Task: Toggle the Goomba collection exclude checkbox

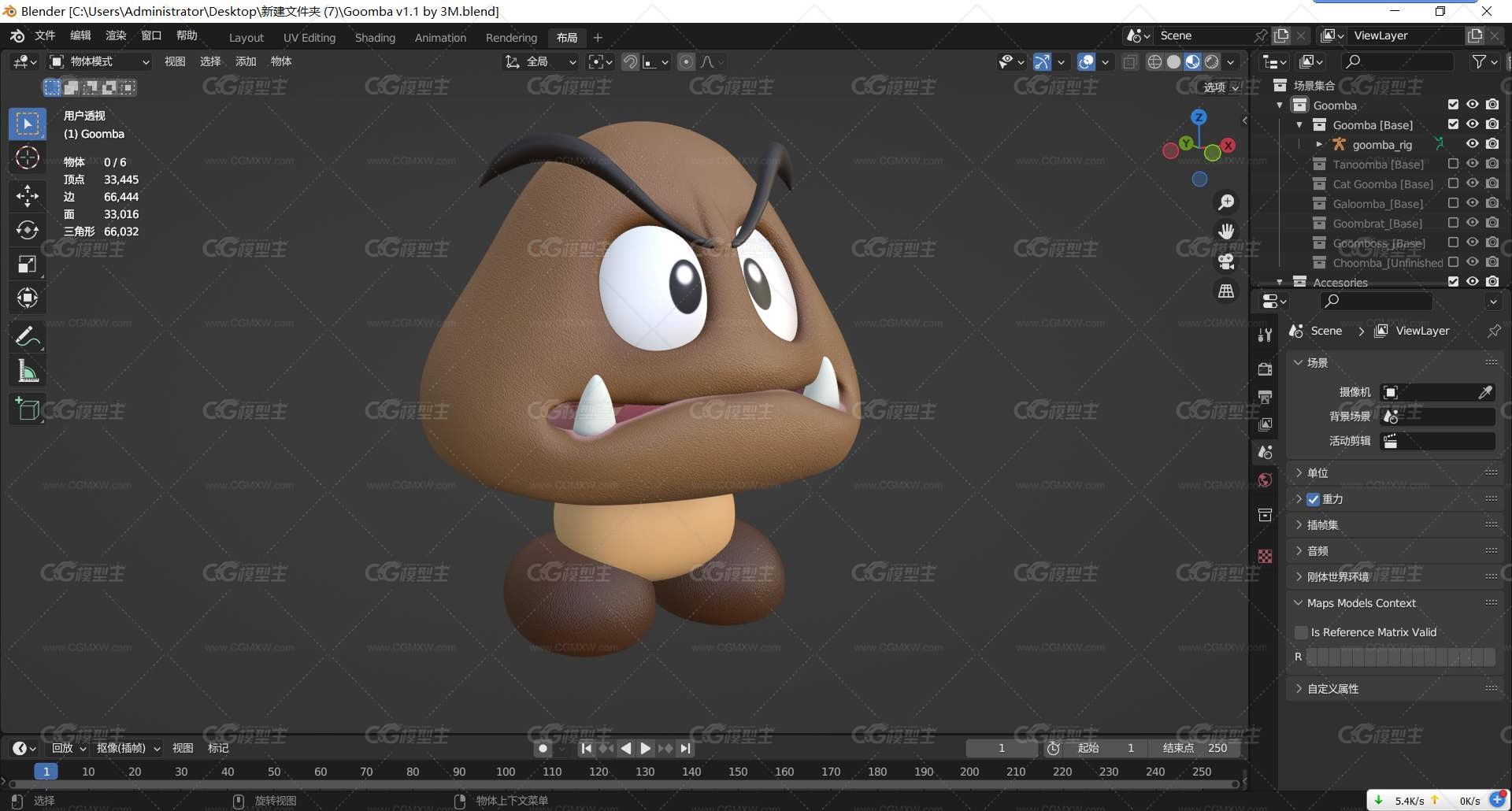Action: point(1453,105)
